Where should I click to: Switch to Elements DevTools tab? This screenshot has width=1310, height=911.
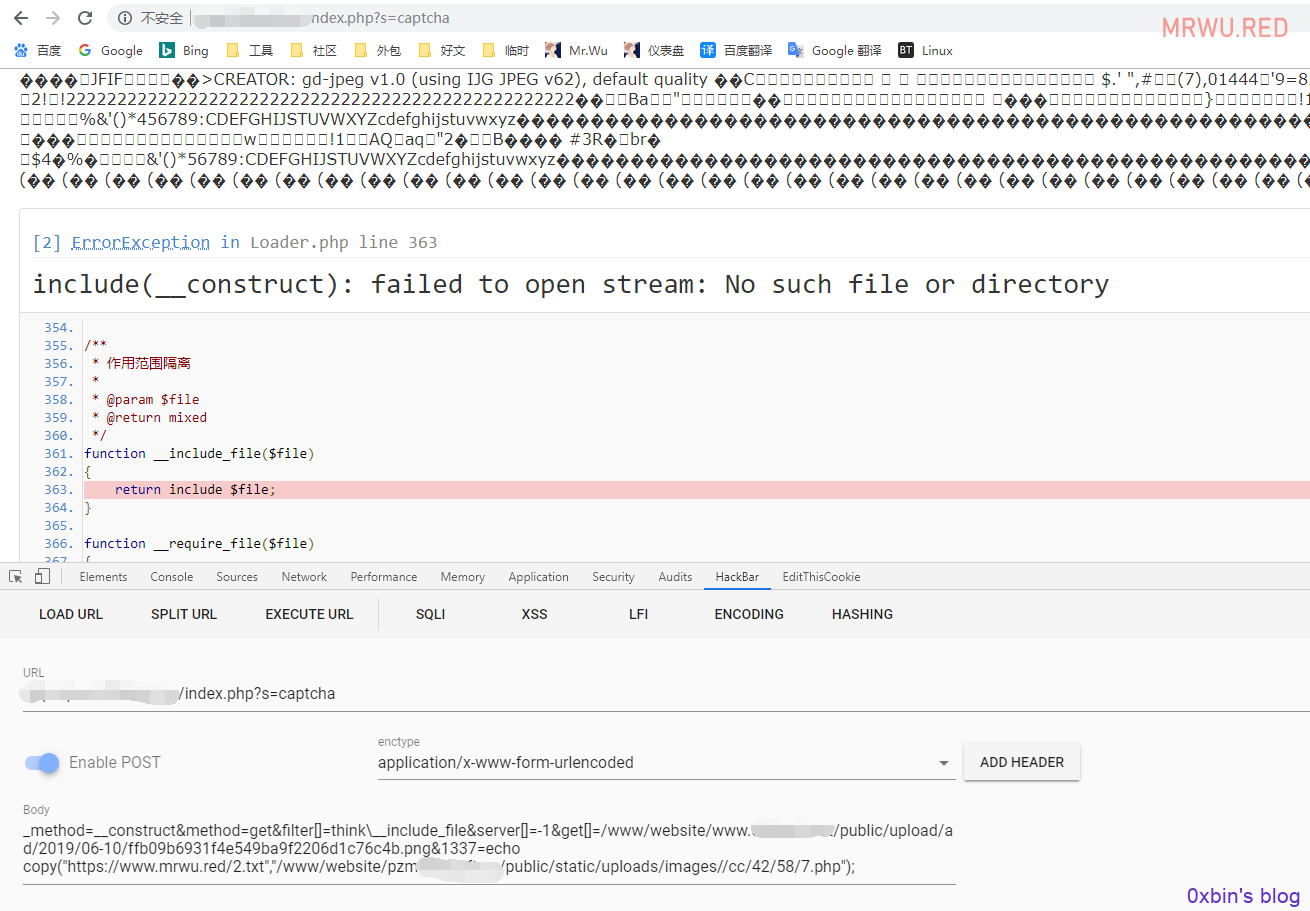103,577
